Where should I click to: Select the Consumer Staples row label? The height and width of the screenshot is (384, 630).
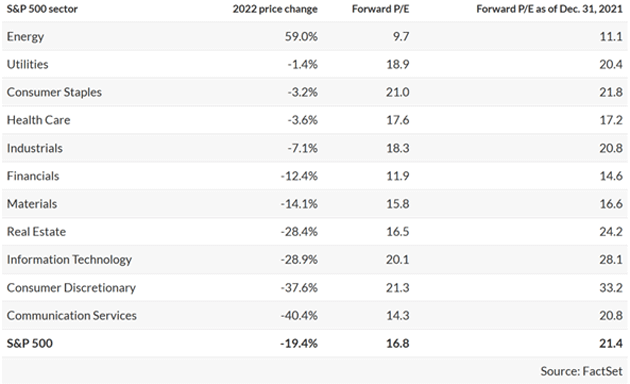tap(54, 92)
